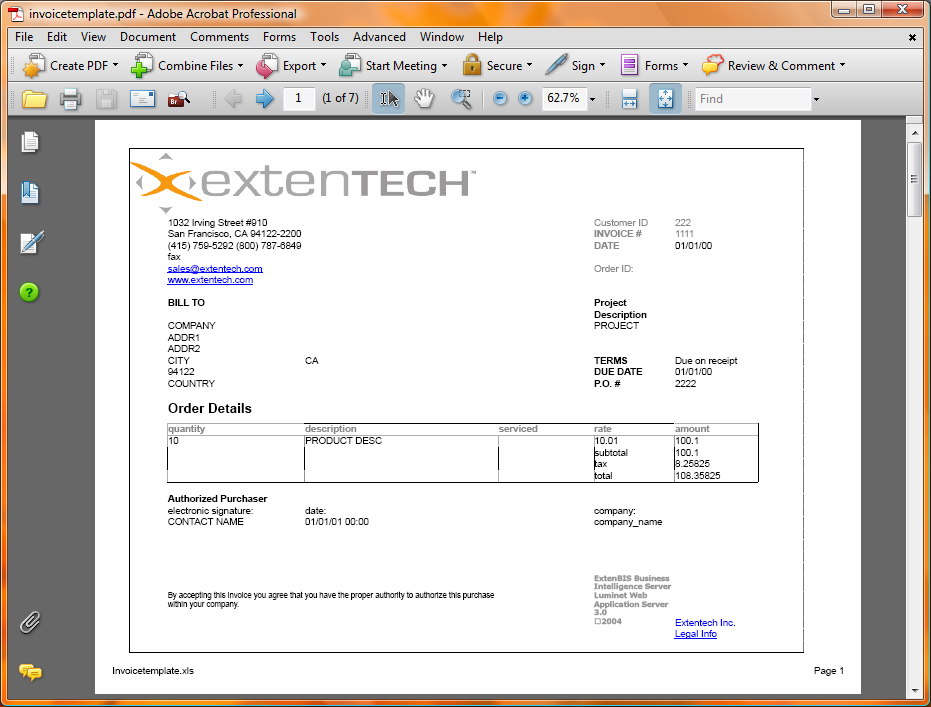The image size is (931, 707).
Task: Choose the Select tool cursor icon
Action: (388, 99)
